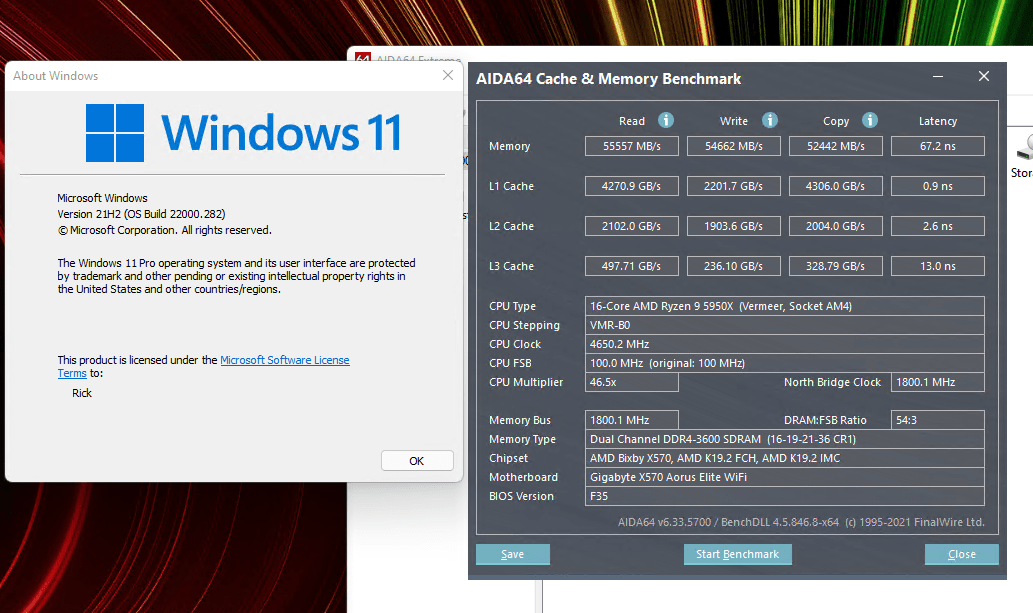The width and height of the screenshot is (1033, 613).
Task: Close the AIDA64 benchmark window via title bar X
Action: tap(984, 76)
